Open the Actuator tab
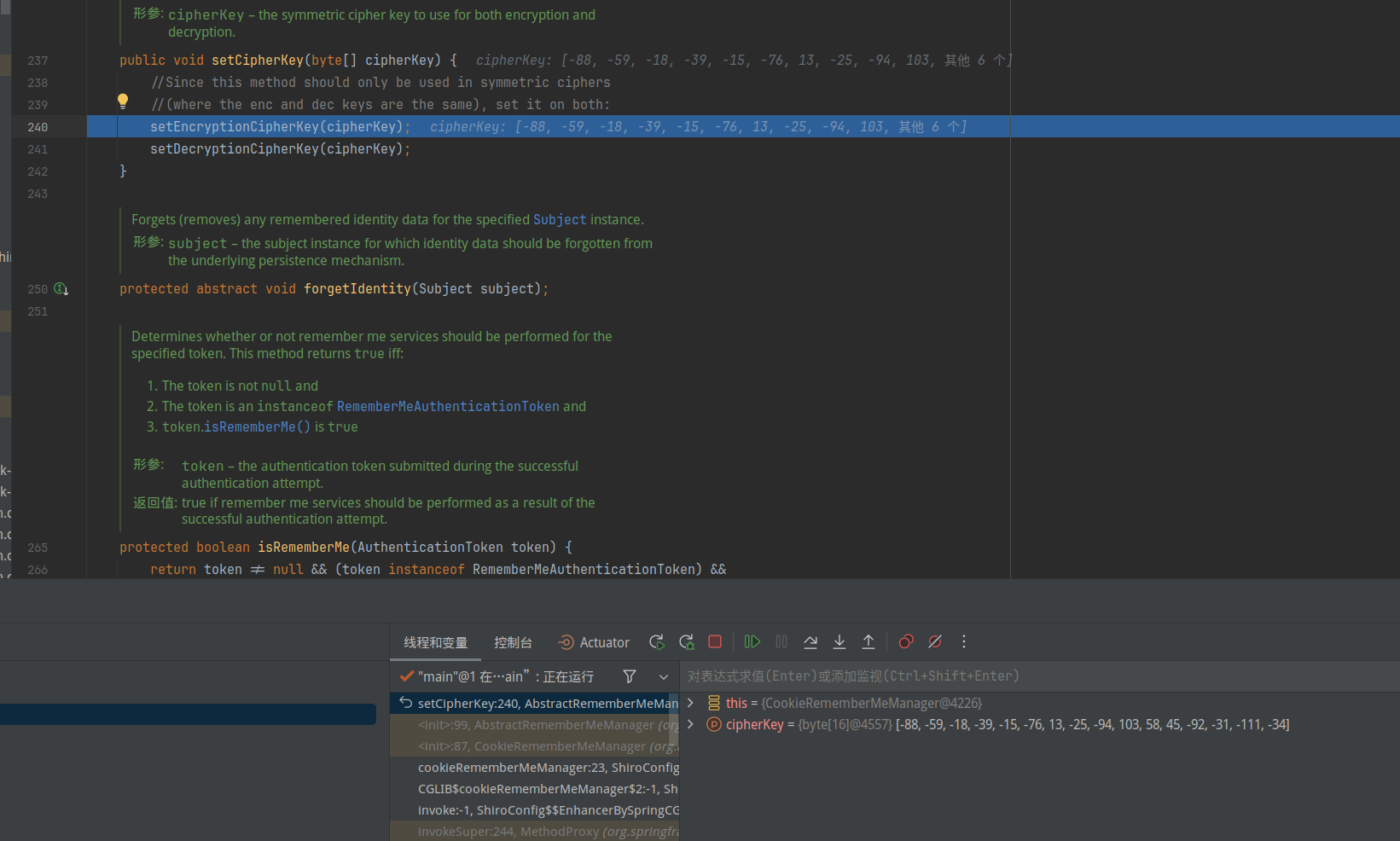The image size is (1400, 841). coord(594,642)
